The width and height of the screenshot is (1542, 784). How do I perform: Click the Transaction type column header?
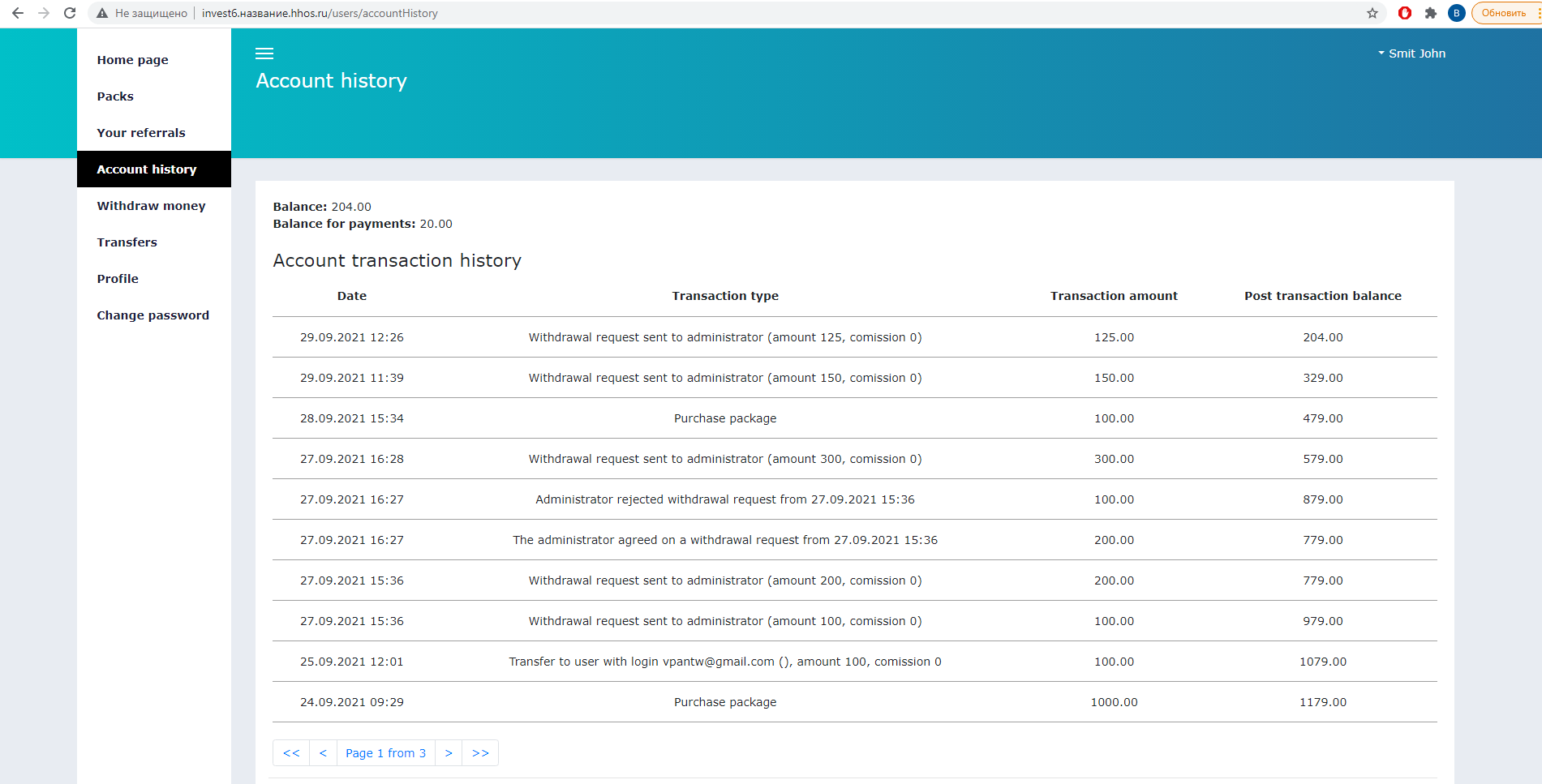pyautogui.click(x=725, y=296)
